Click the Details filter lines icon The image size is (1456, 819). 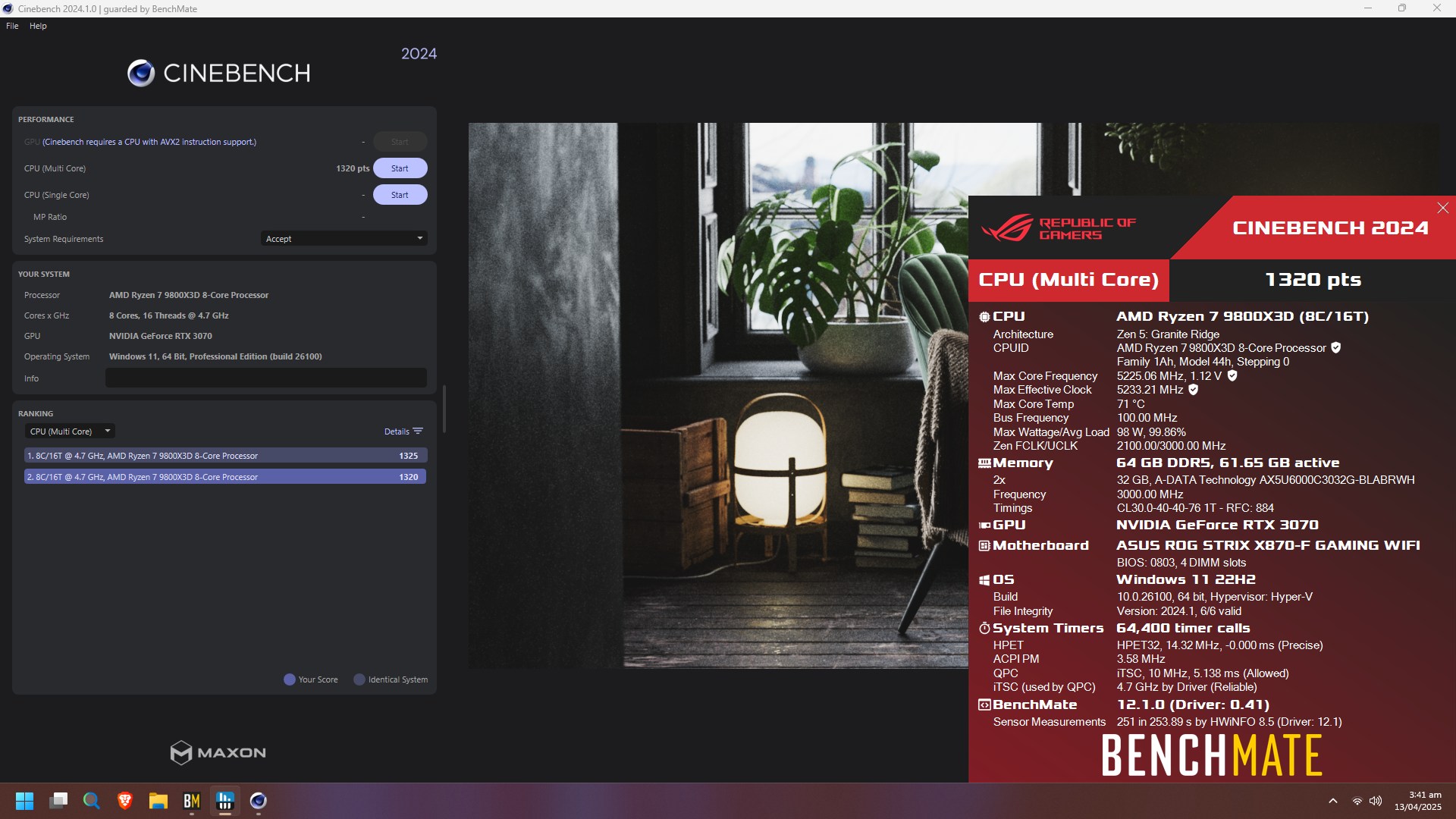tap(418, 431)
